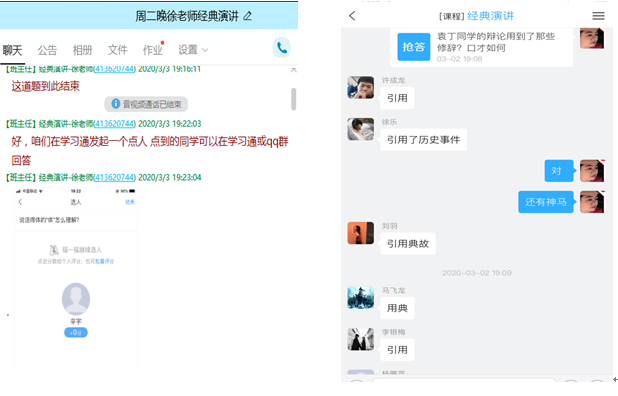Click the 这道题到此结束 message text
618x396 pixels.
[46, 86]
